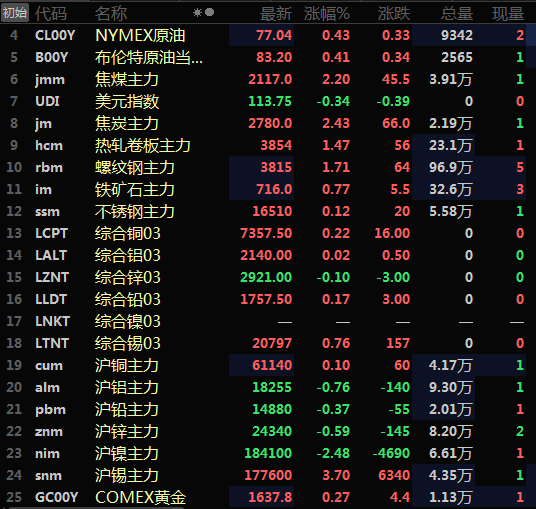Click the 现量 column header

pos(508,14)
